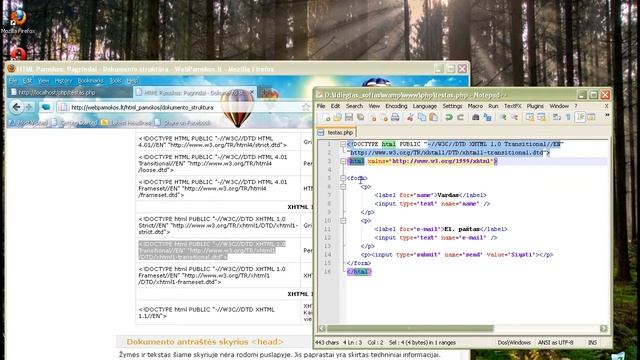Click the Firefox forward arrow button
This screenshot has height=360, width=640.
[29, 107]
